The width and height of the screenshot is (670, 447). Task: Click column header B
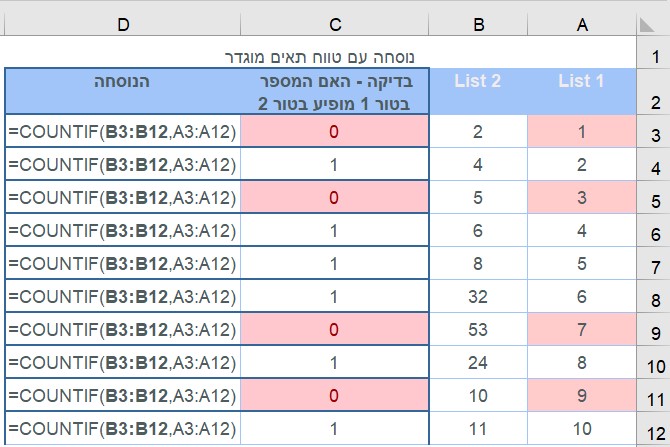click(x=478, y=21)
